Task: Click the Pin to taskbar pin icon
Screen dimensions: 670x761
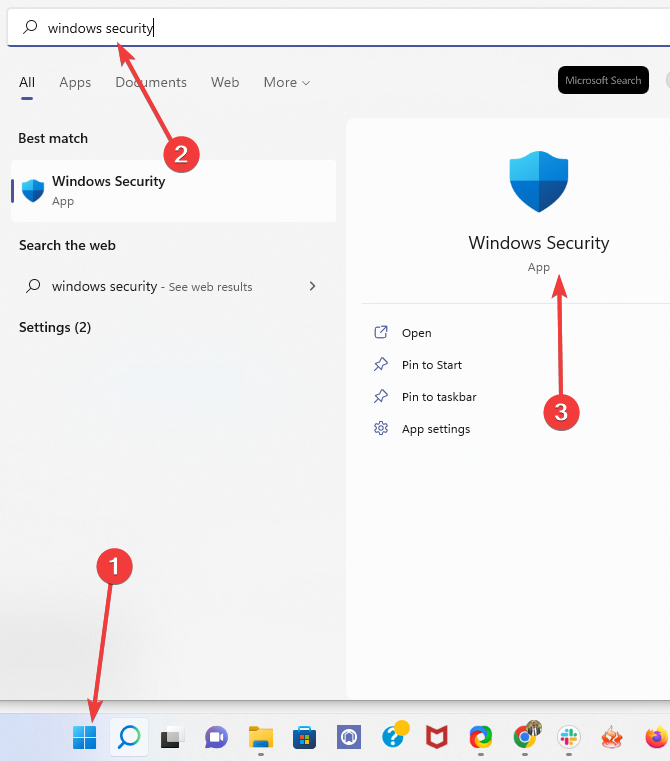Action: click(x=381, y=396)
